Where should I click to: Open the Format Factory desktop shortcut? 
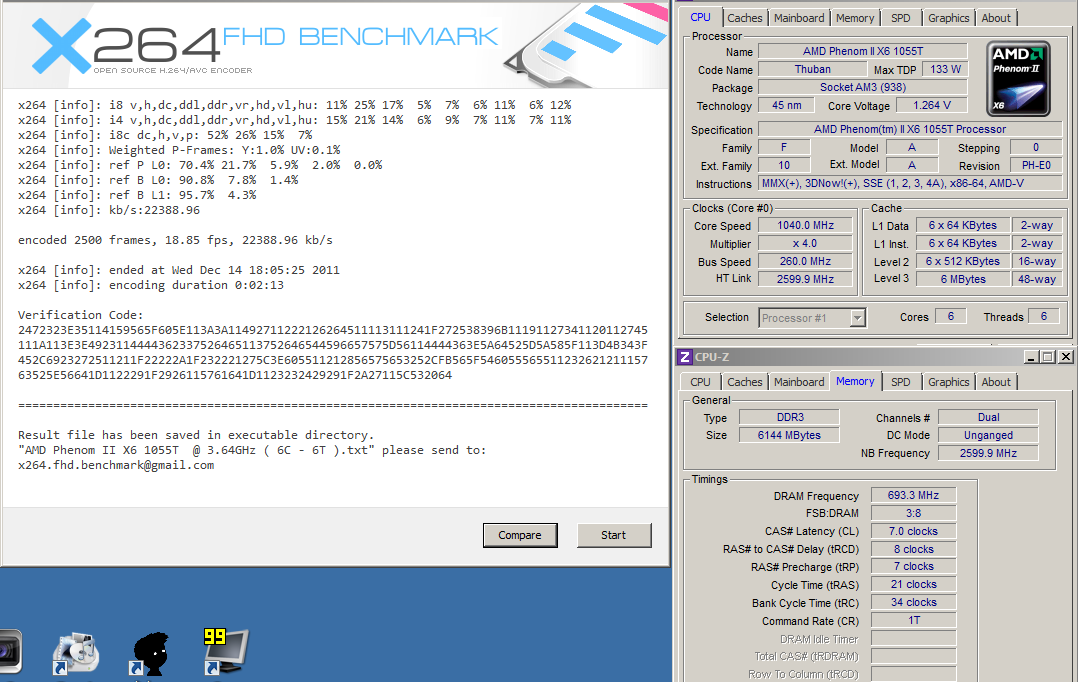(76, 652)
